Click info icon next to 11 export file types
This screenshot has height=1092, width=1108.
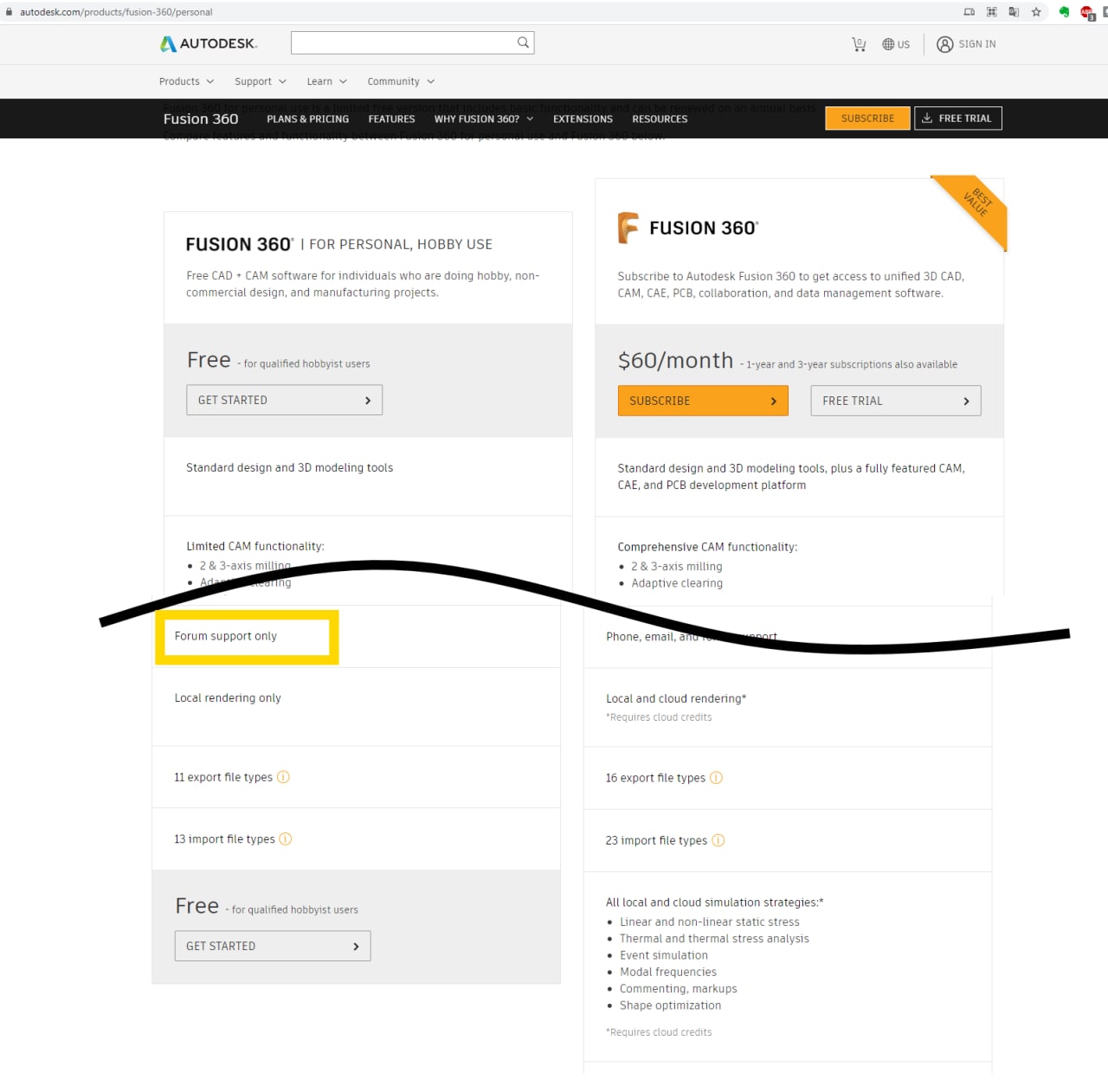pyautogui.click(x=283, y=777)
